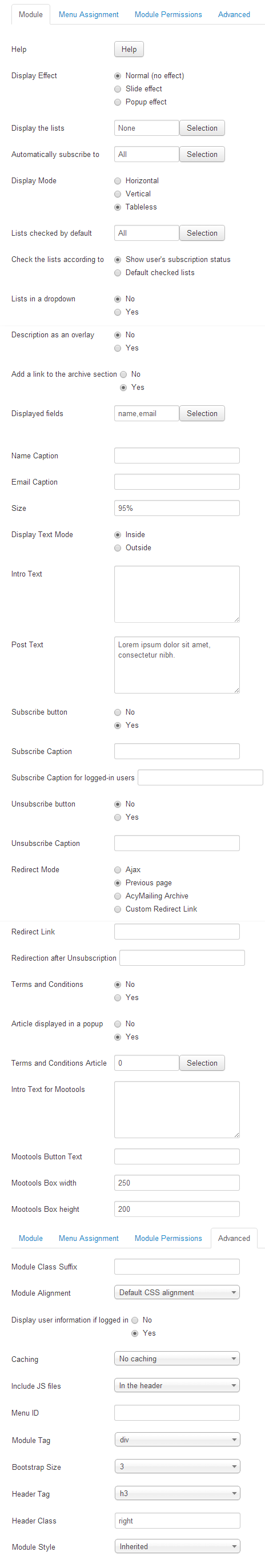
Task: Expand the Module Style dropdown
Action: point(177,1546)
